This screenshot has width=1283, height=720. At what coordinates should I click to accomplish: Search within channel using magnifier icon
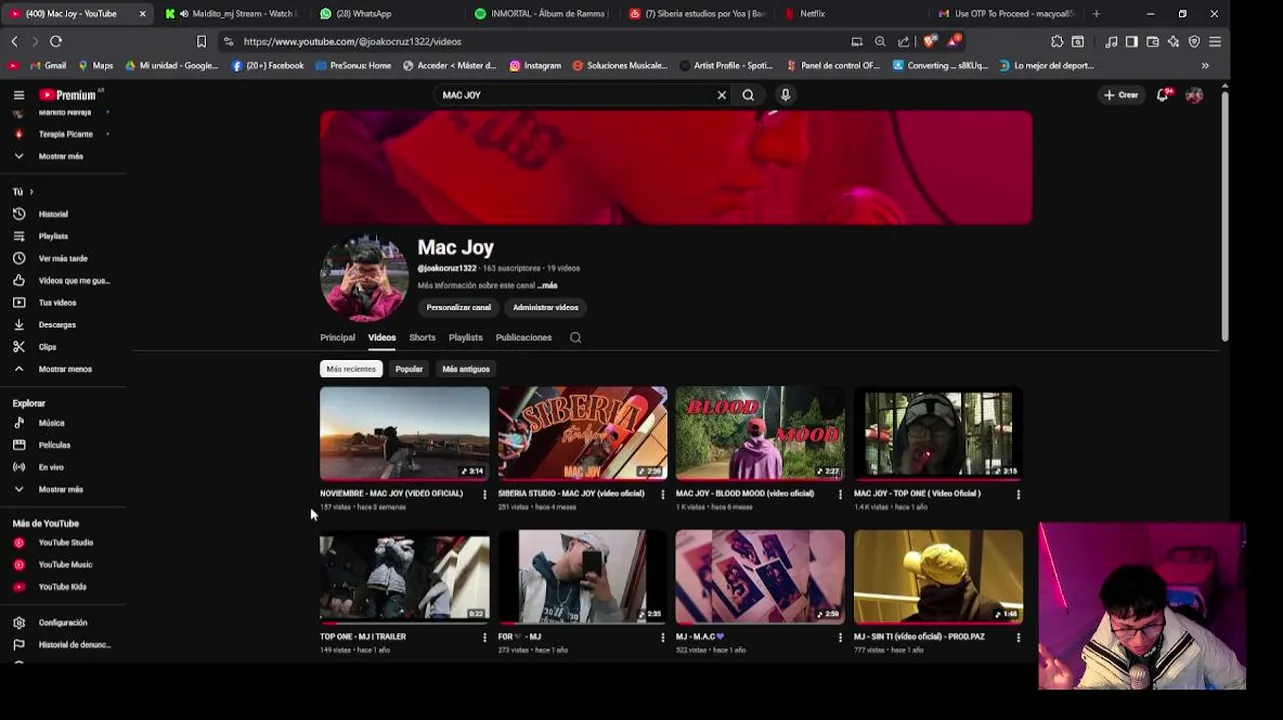click(x=575, y=337)
